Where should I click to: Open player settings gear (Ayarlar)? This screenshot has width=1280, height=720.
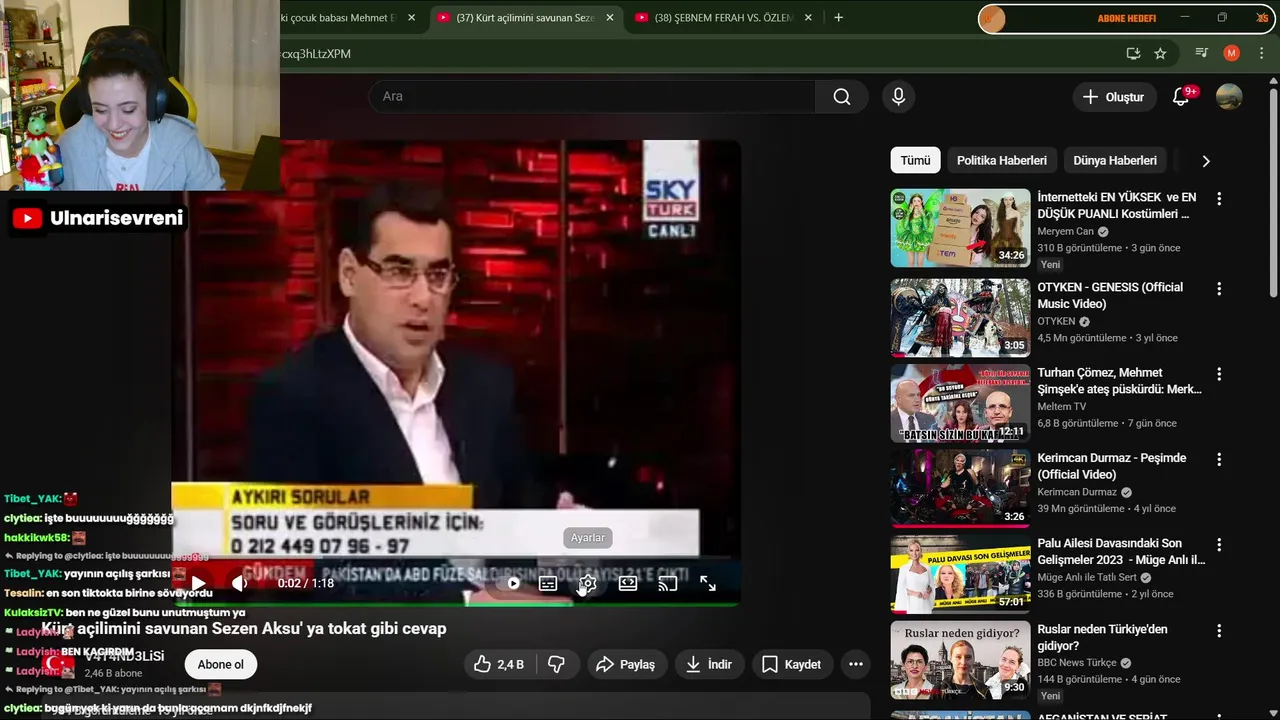[588, 583]
